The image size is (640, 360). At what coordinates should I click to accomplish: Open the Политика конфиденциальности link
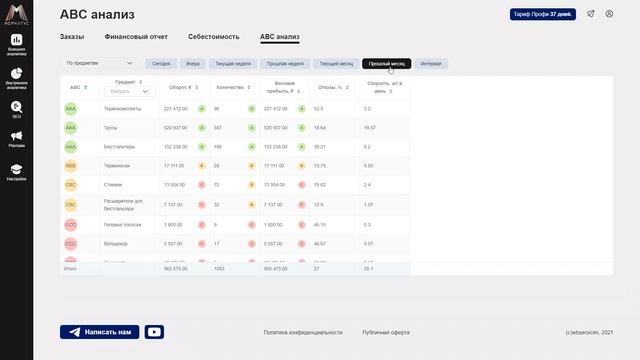point(303,332)
